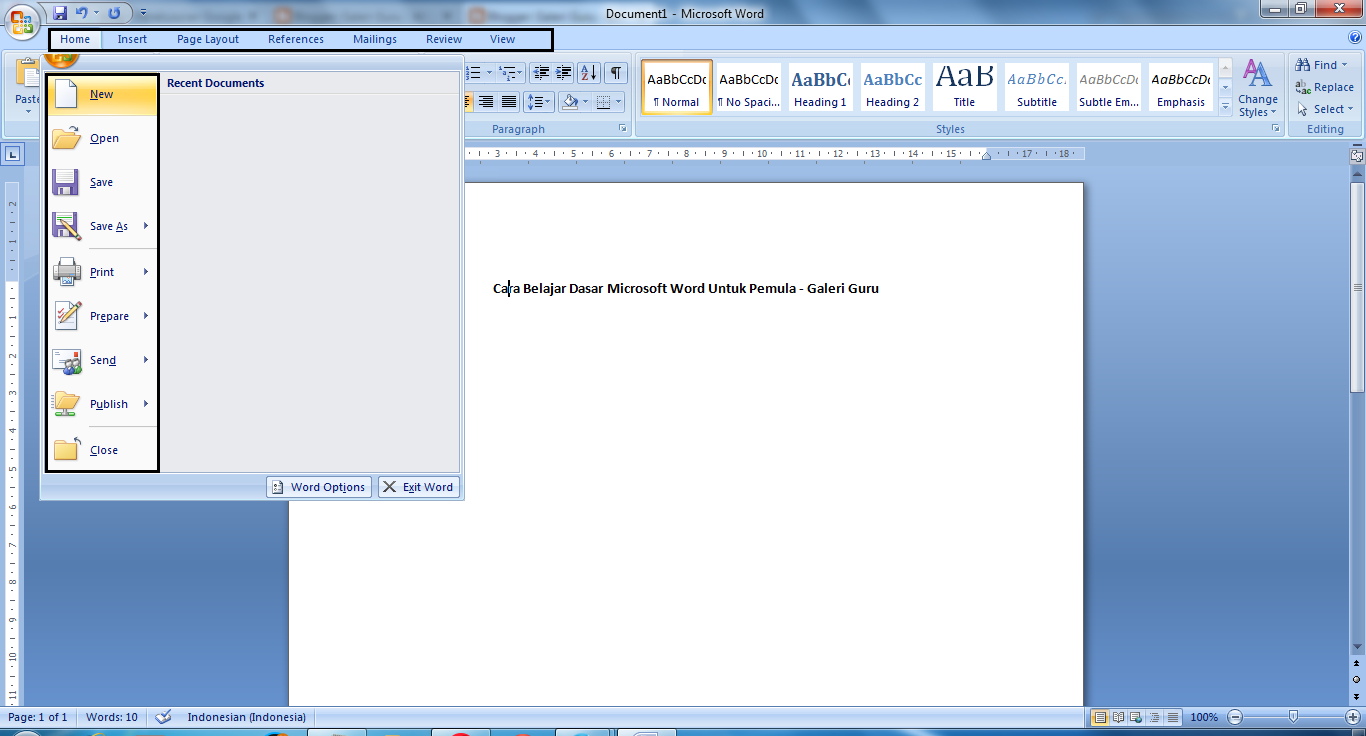The image size is (1366, 736).
Task: Expand the Prepare submenu arrow
Action: [146, 316]
